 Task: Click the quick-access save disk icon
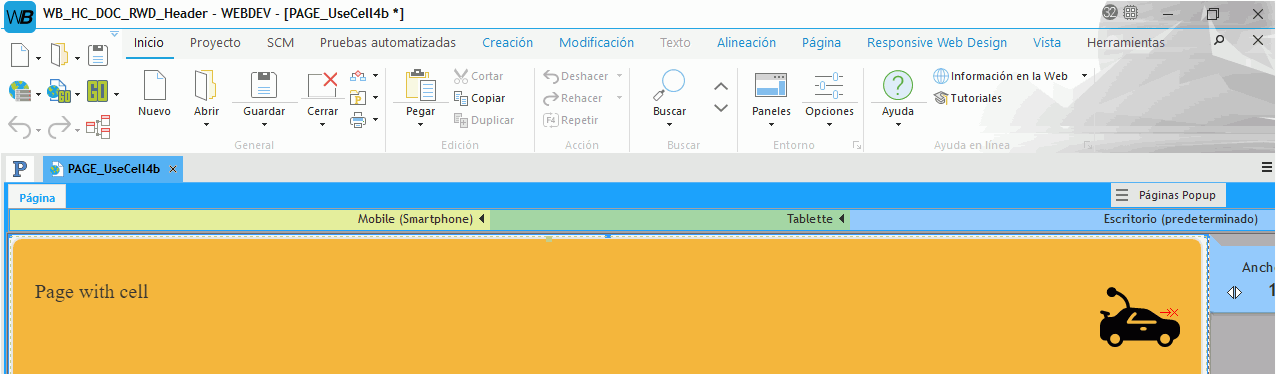coord(97,55)
